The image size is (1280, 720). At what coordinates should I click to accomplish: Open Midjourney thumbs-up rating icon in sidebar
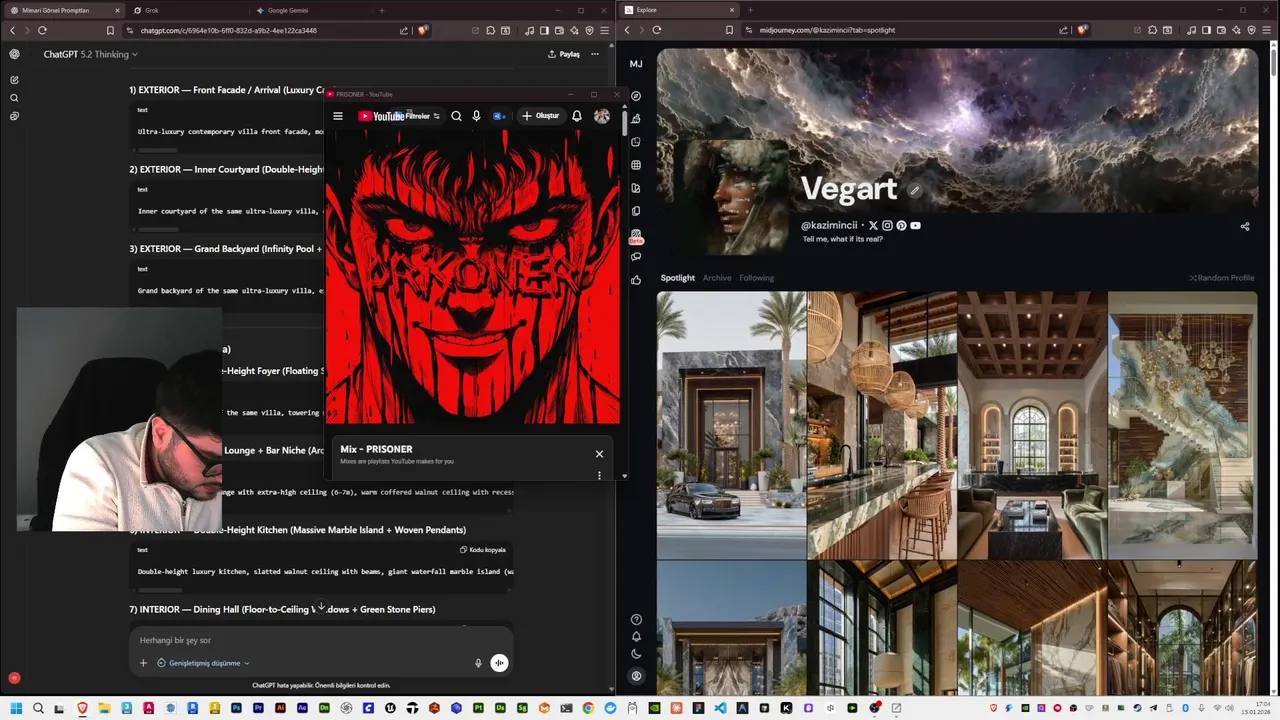click(636, 280)
